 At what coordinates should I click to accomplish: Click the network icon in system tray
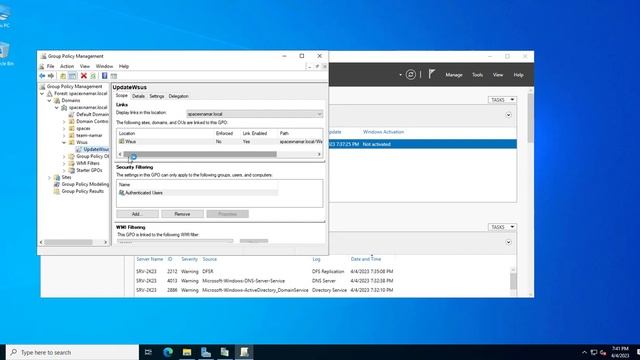pos(594,352)
